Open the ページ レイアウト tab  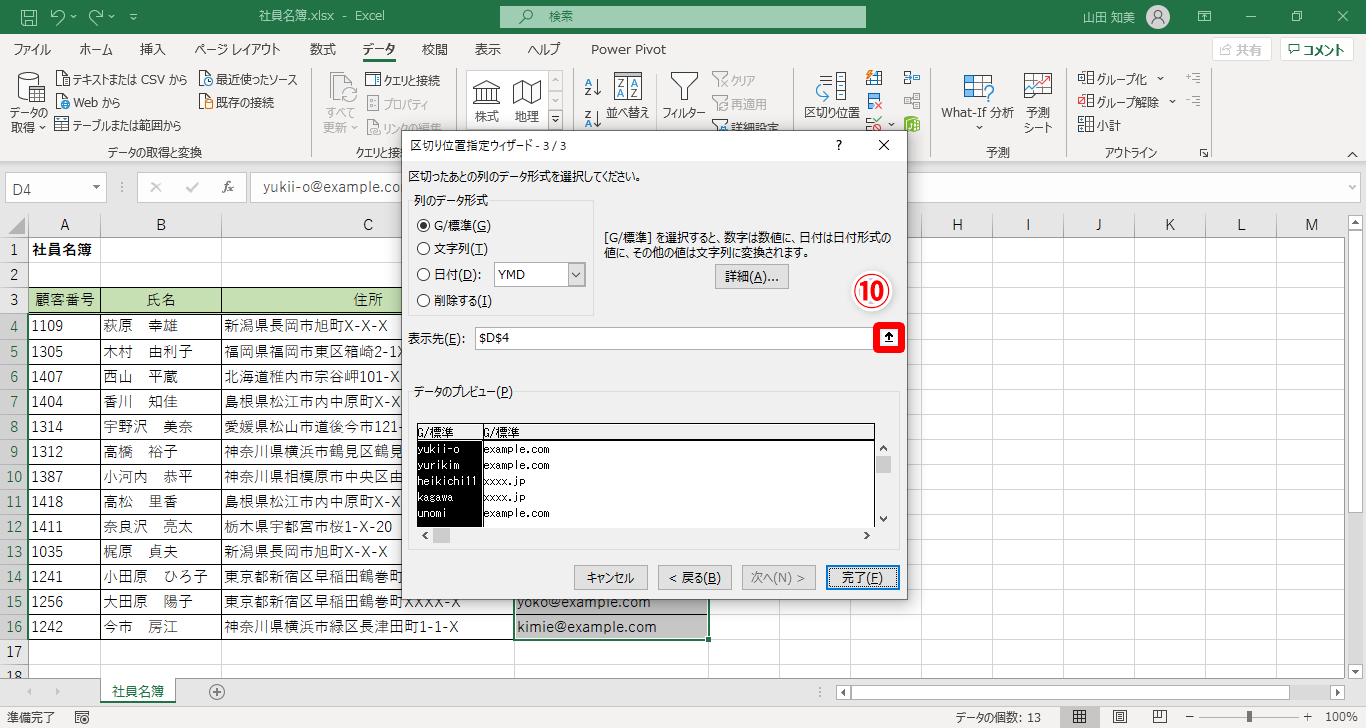pos(238,49)
